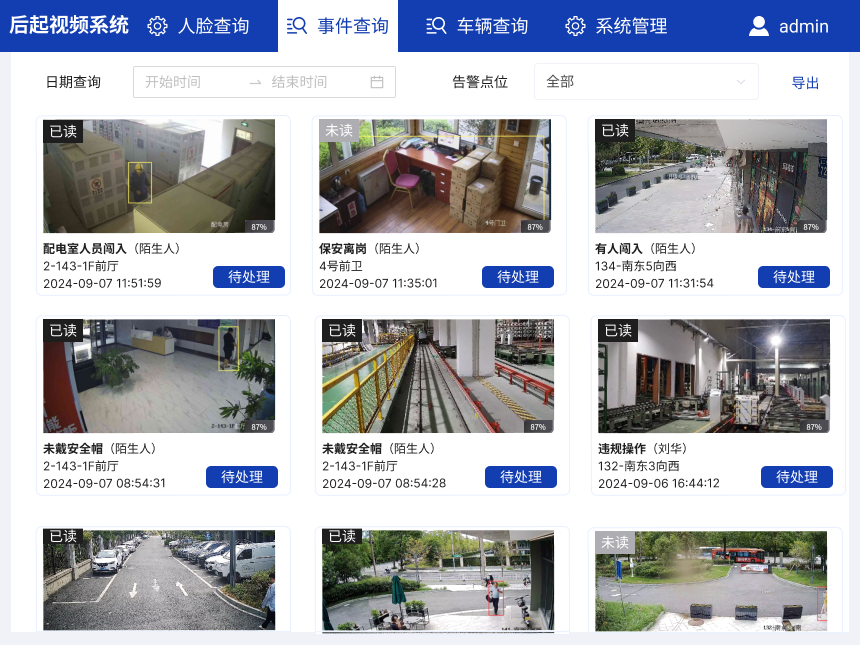Open the 有人闯入 event thumbnail

711,177
